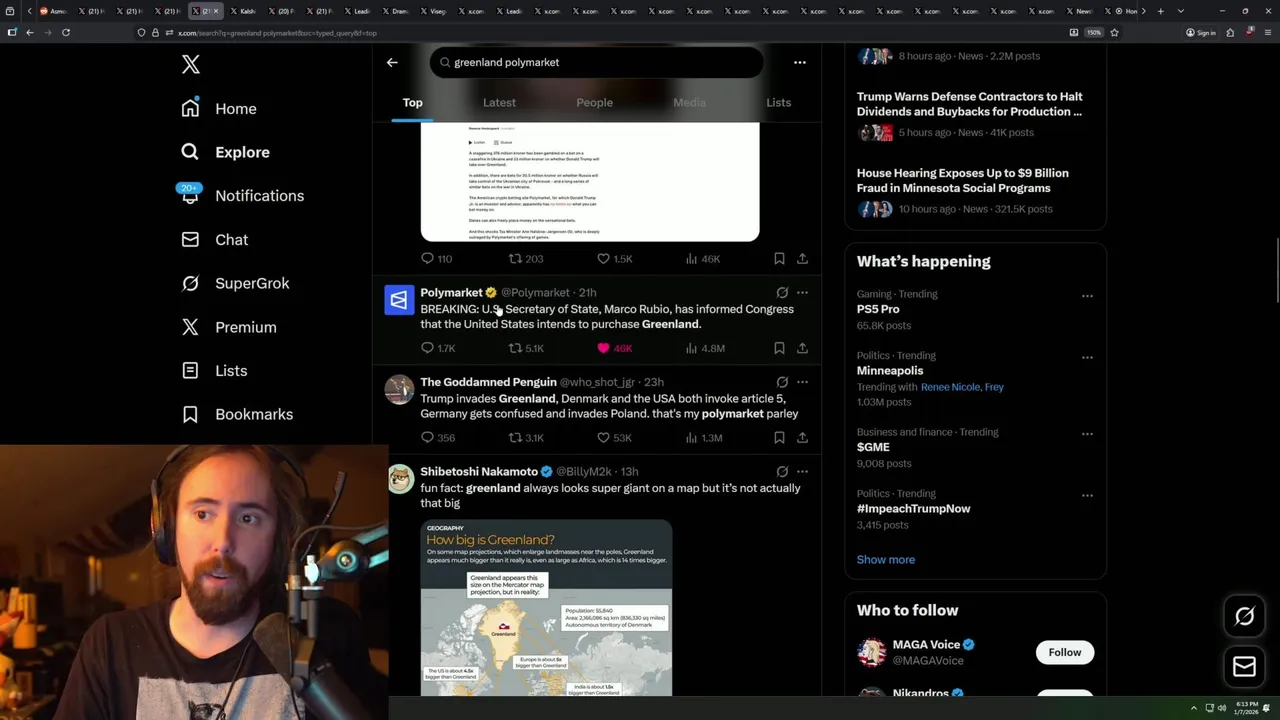Switch to the Lists search tab
Image resolution: width=1280 pixels, height=720 pixels.
(x=778, y=102)
